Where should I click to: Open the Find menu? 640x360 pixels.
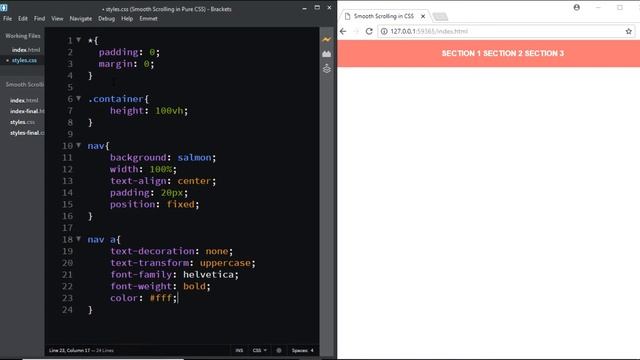[x=40, y=18]
